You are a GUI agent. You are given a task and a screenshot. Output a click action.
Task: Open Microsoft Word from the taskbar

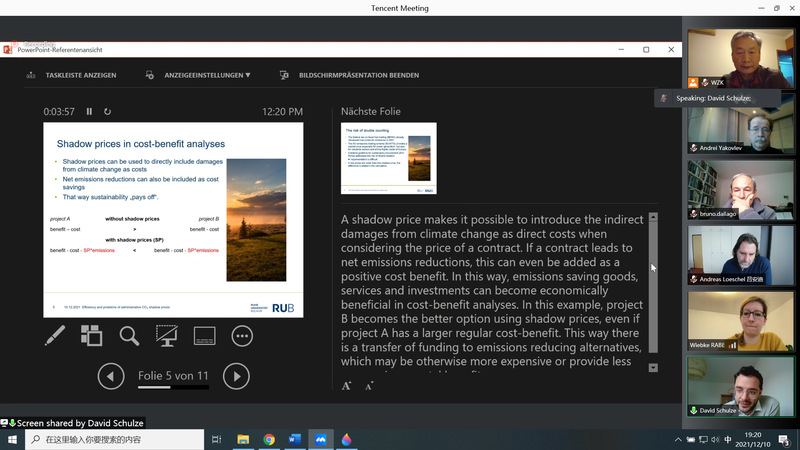(x=295, y=439)
